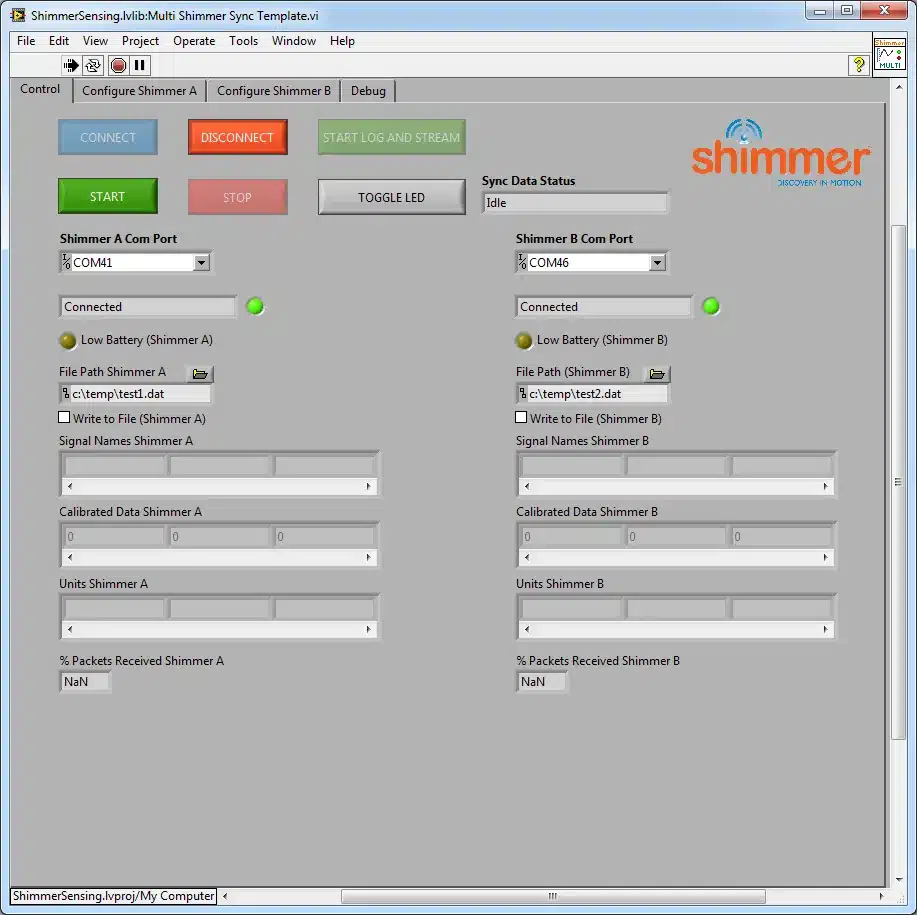This screenshot has width=917, height=915.
Task: Open the Operate menu
Action: point(194,41)
